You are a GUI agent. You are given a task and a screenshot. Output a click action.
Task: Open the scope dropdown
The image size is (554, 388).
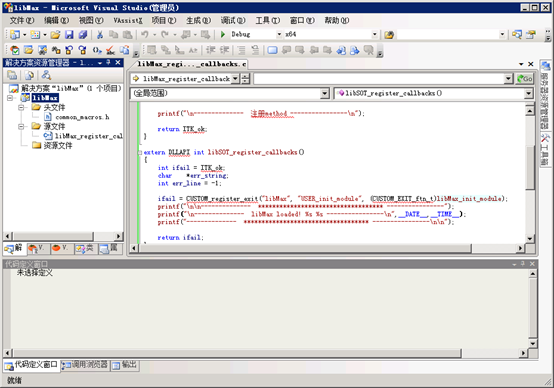[324, 93]
